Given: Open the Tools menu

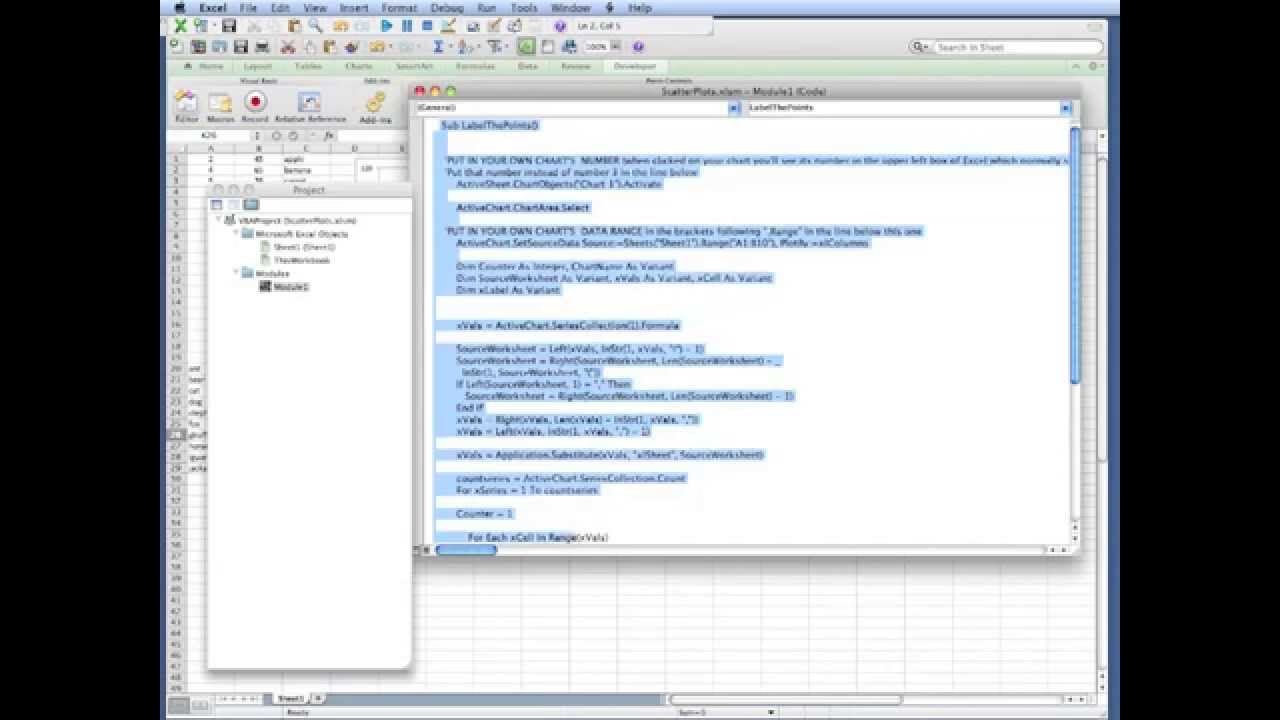Looking at the screenshot, I should (524, 8).
